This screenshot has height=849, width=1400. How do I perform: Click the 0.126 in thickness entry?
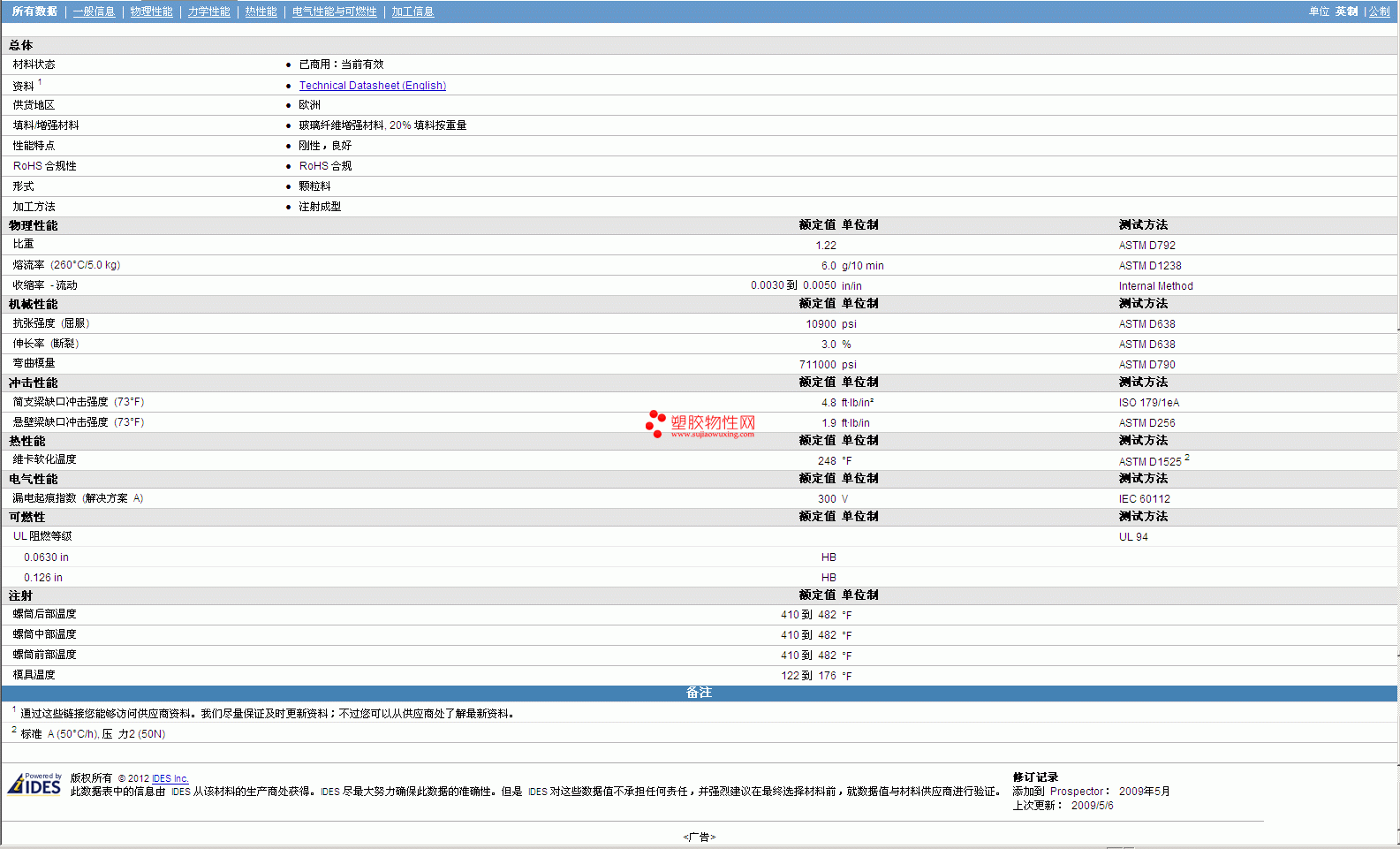43,578
